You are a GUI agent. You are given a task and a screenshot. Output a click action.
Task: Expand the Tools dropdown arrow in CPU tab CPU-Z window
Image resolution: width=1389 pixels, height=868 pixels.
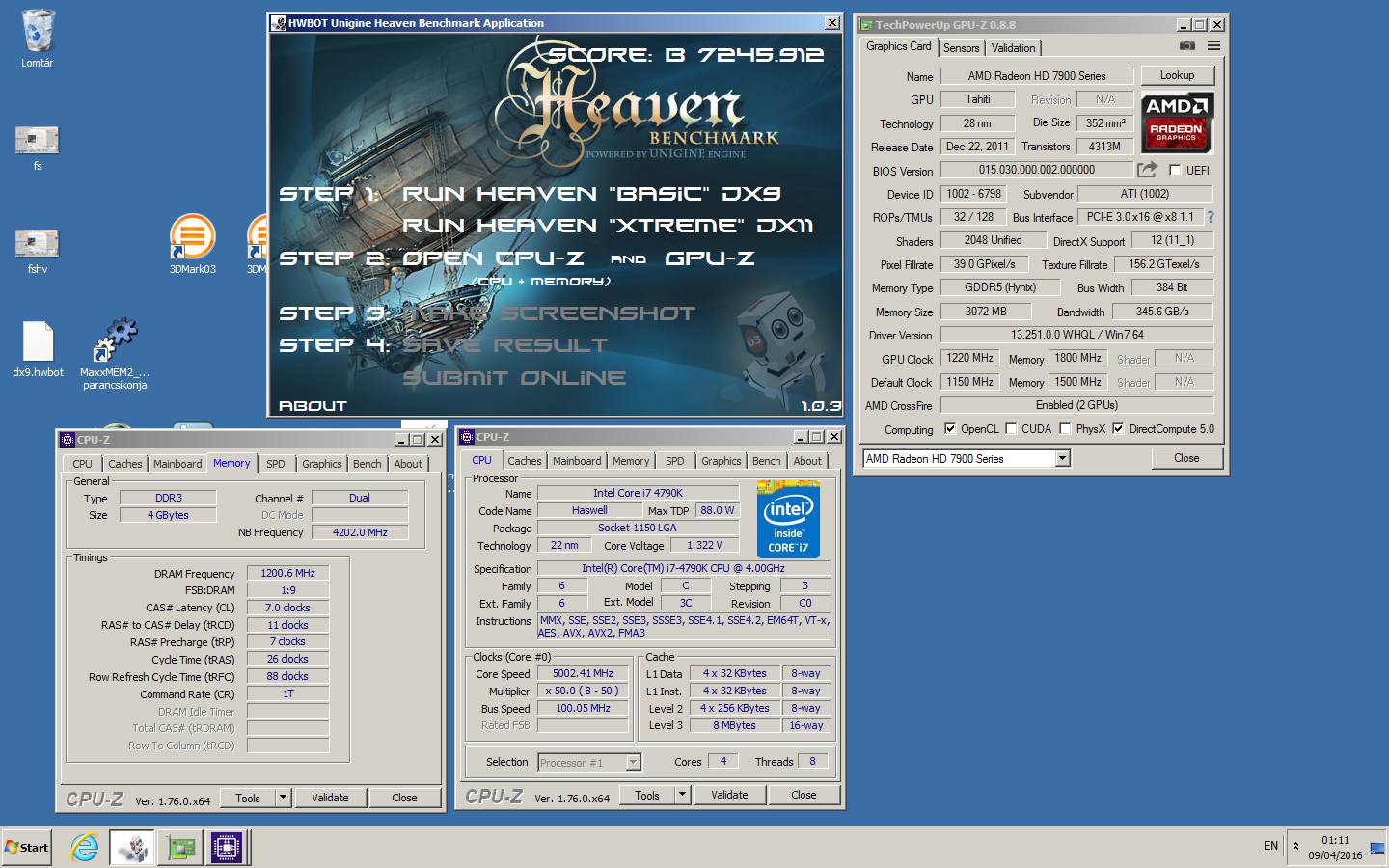point(682,795)
